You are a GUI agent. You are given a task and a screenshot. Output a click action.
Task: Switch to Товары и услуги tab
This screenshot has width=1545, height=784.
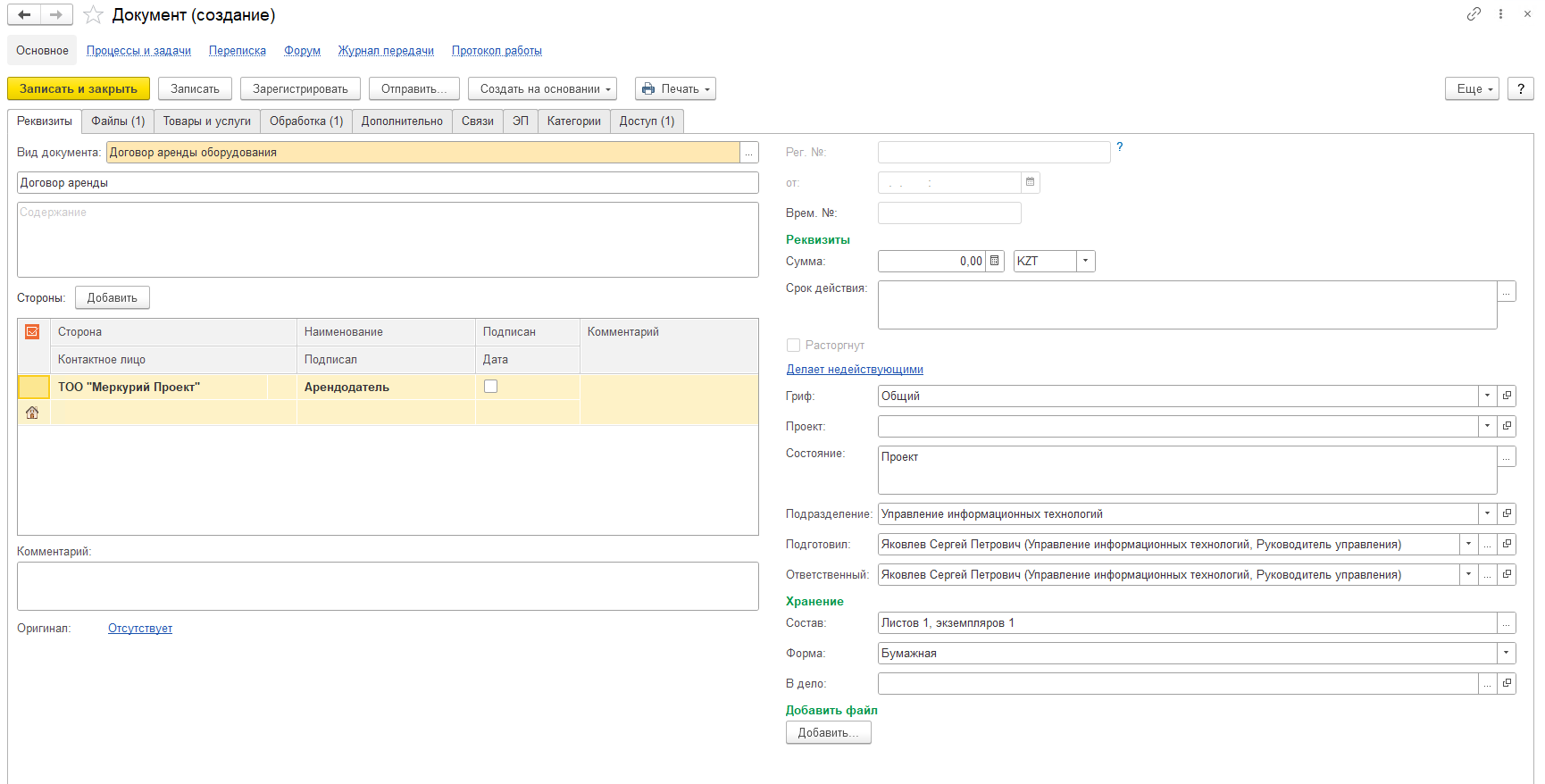point(206,121)
